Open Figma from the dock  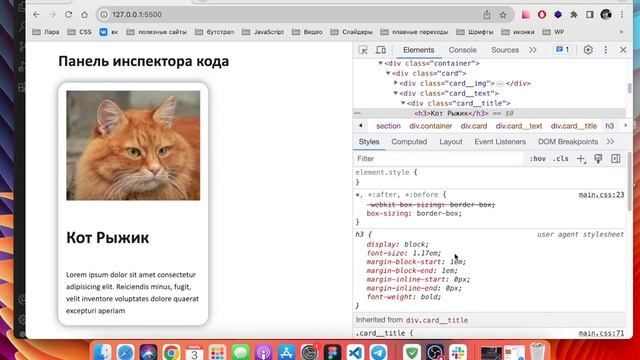(x=333, y=352)
